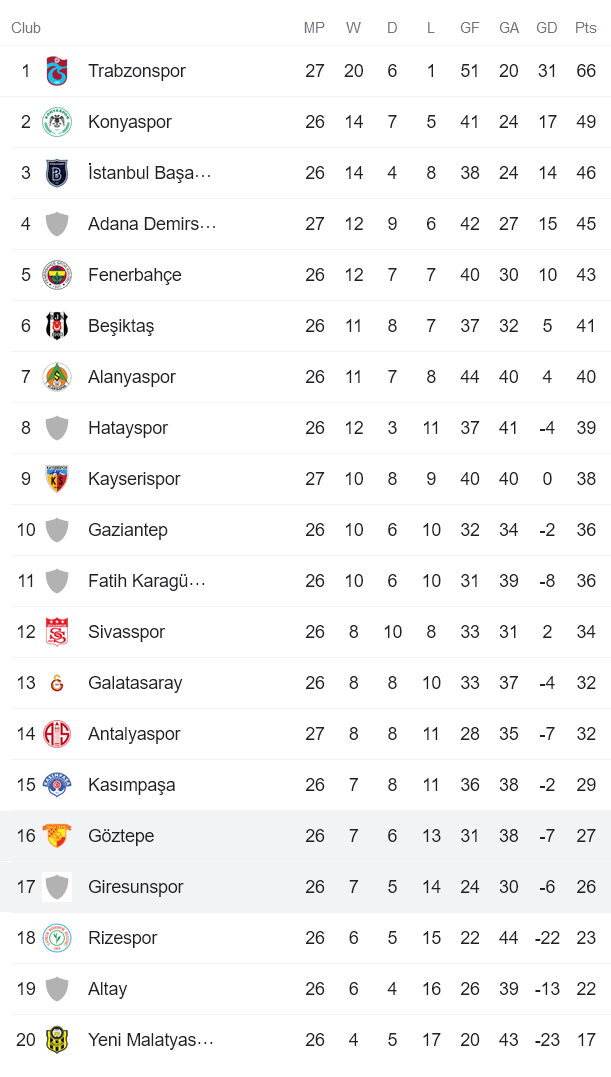Screen dimensions: 611x1077
Task: Sort by the MP column header
Action: point(315,28)
